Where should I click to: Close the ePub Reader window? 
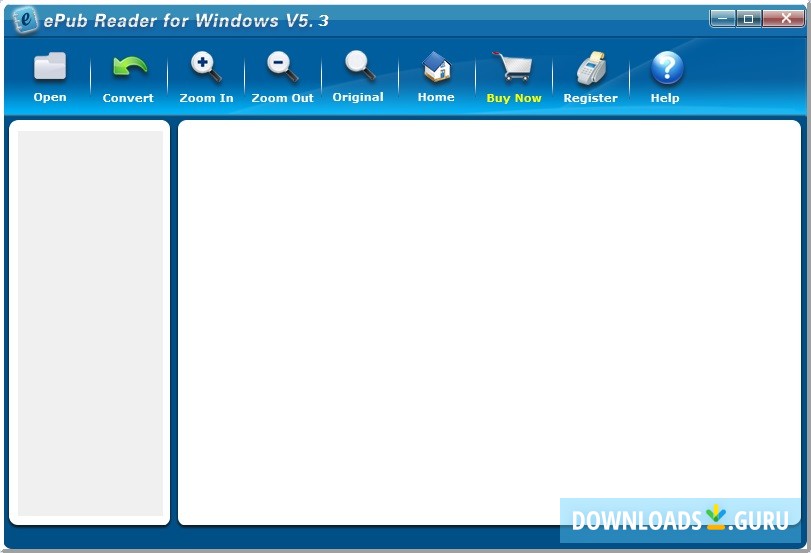[783, 19]
